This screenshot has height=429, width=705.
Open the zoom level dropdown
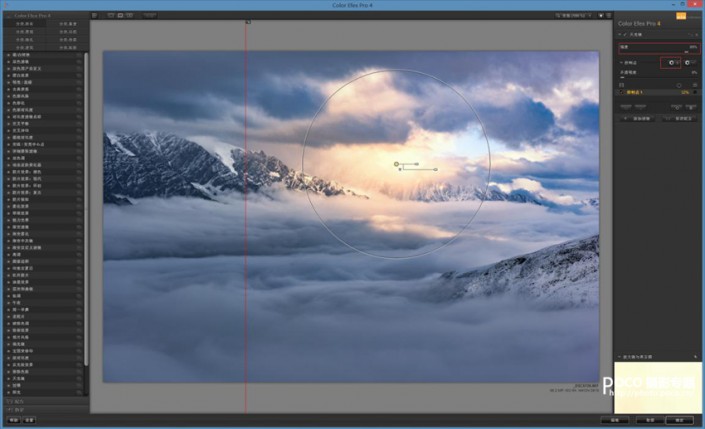(x=581, y=16)
